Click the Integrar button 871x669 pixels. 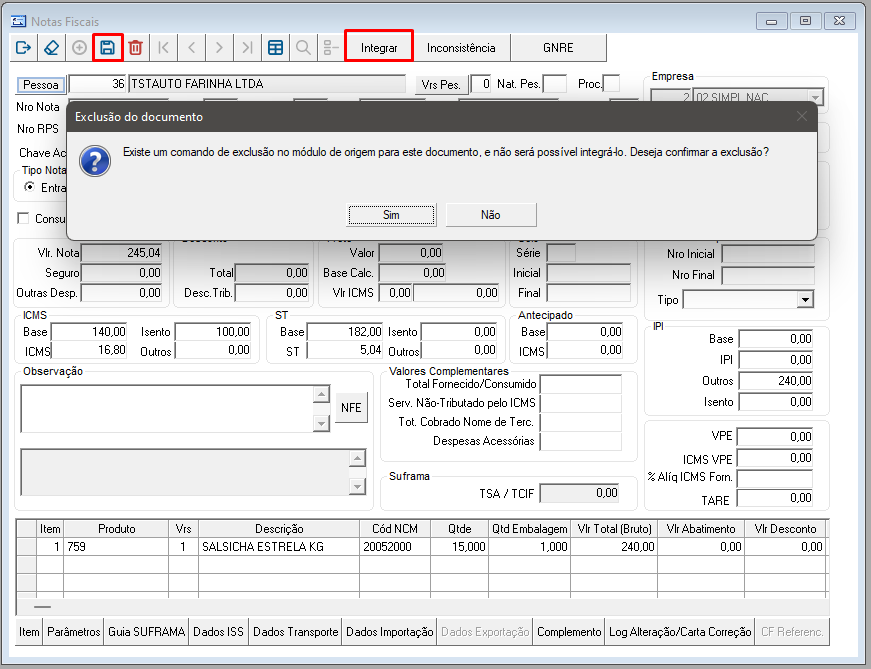tap(379, 48)
